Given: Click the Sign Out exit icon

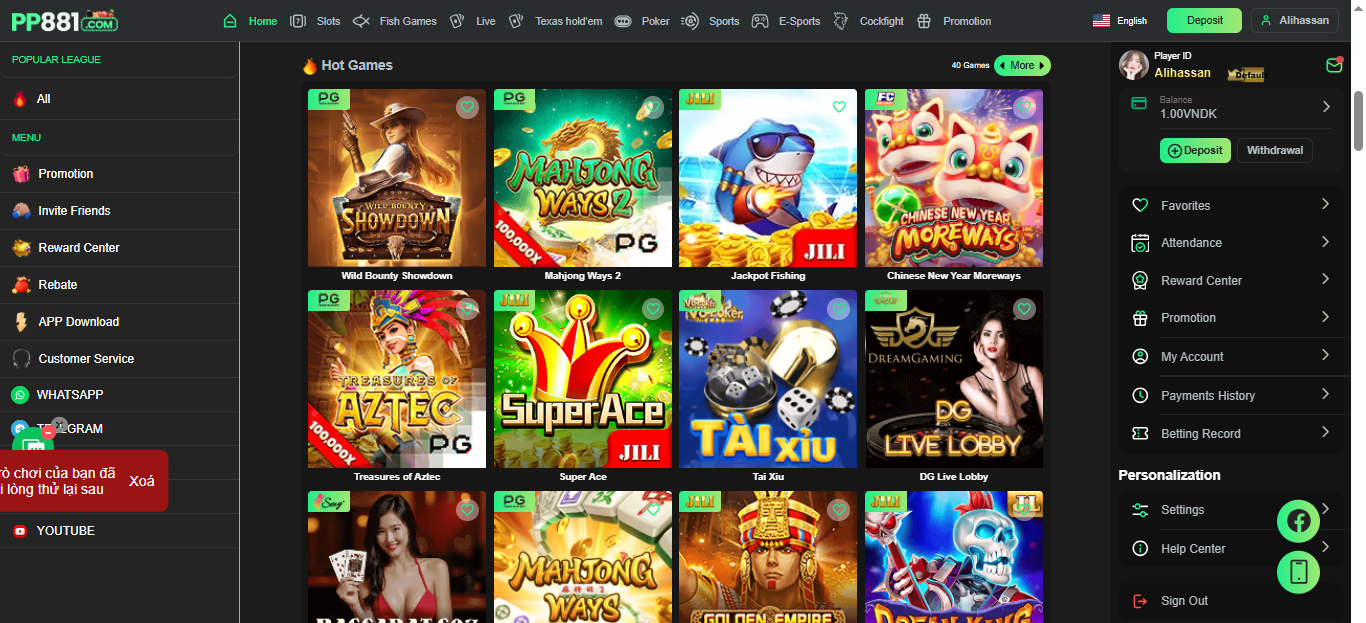Looking at the screenshot, I should [x=1139, y=601].
